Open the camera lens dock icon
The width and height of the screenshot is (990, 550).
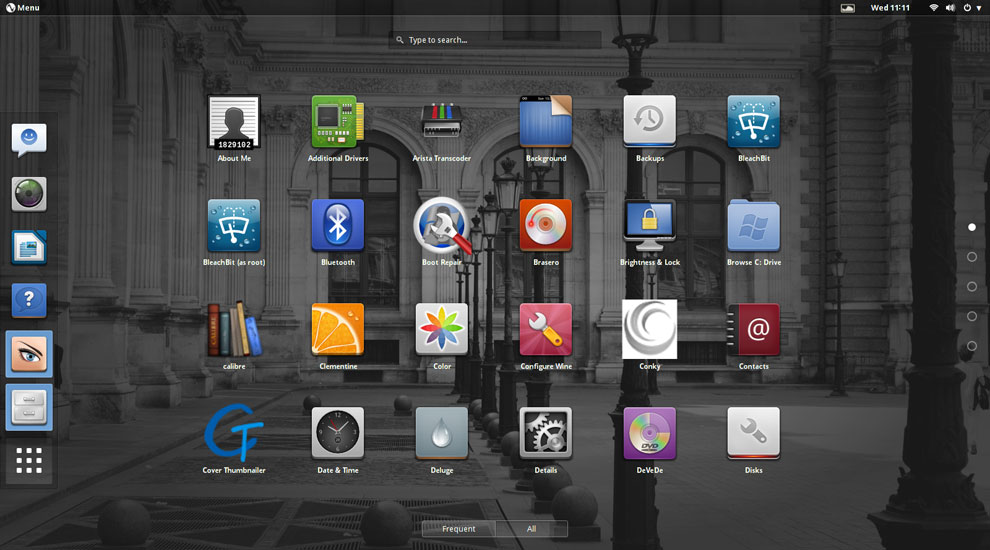click(x=29, y=194)
